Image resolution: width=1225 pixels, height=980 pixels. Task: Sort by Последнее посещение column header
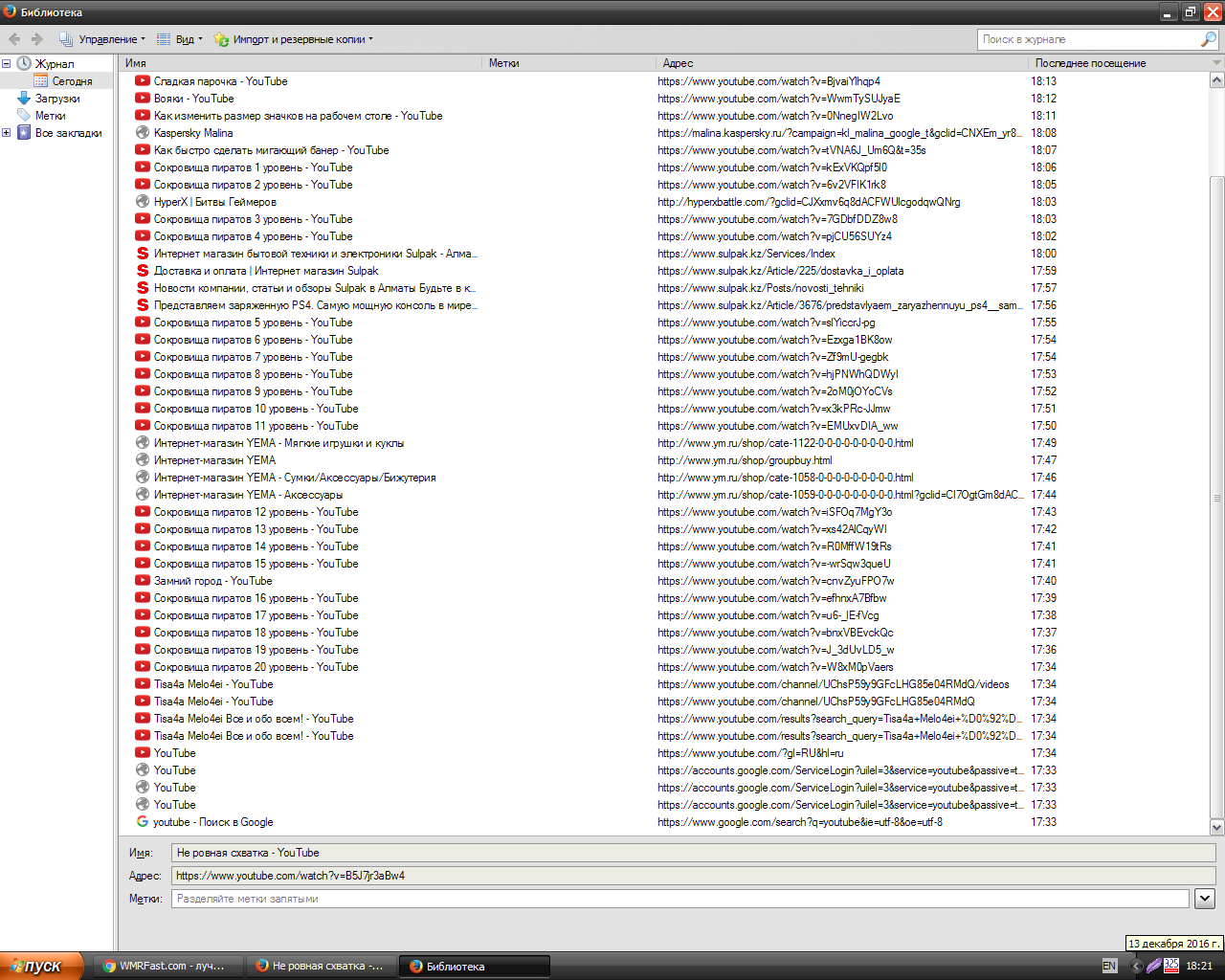[x=1119, y=63]
